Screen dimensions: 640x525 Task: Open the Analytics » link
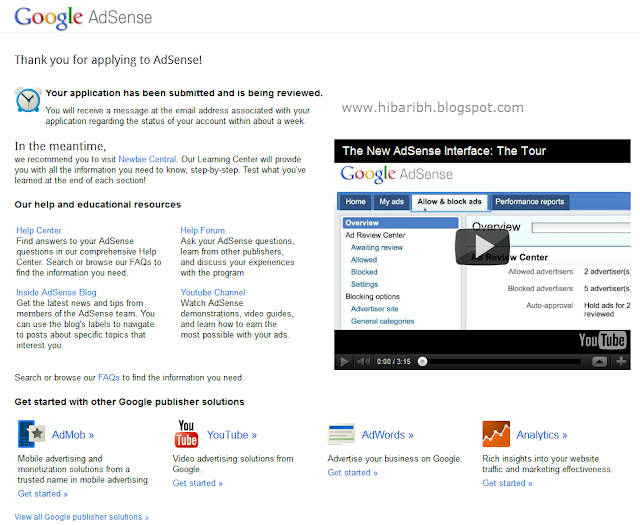[542, 435]
